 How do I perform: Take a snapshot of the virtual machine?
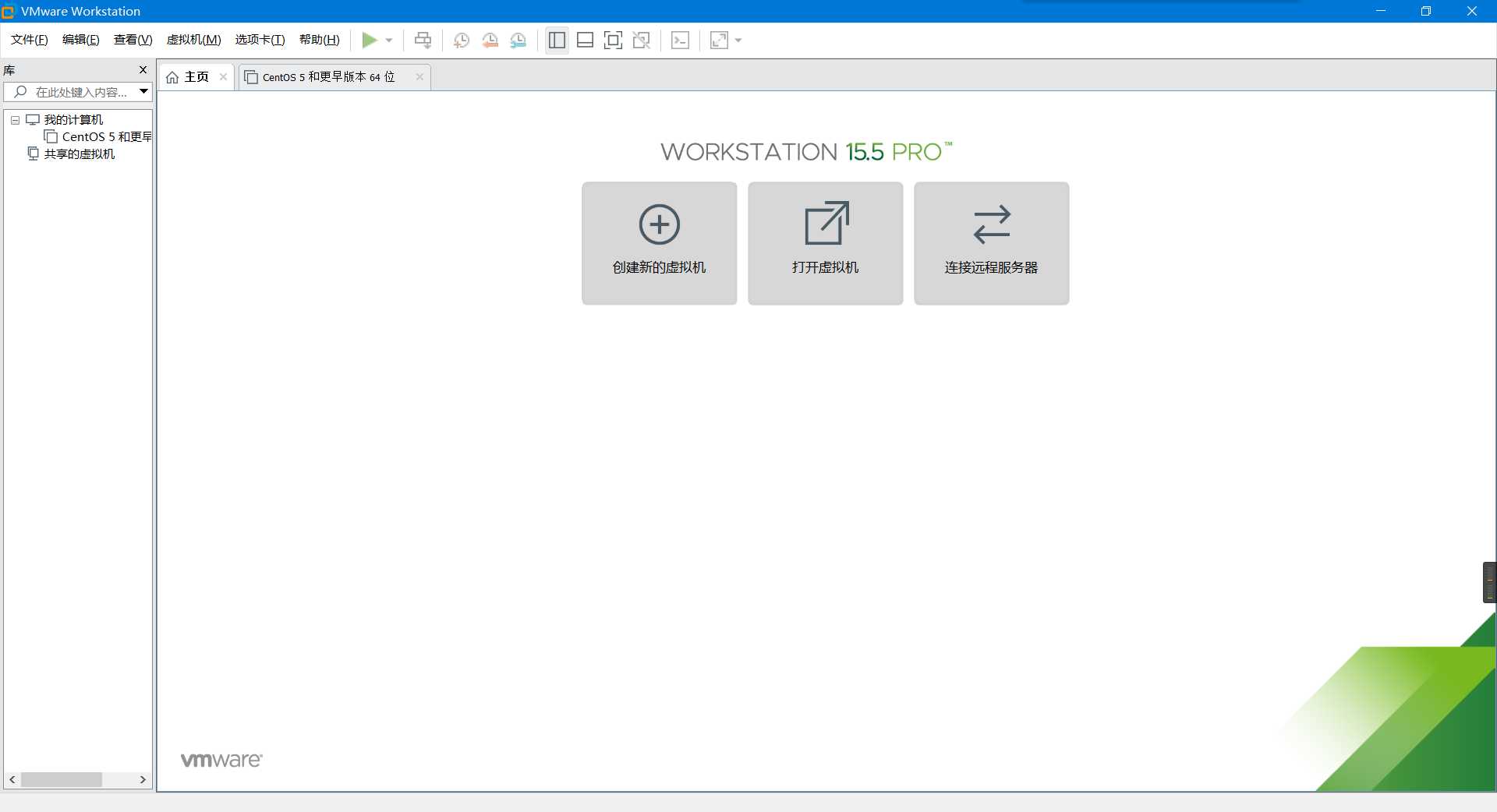tap(461, 41)
